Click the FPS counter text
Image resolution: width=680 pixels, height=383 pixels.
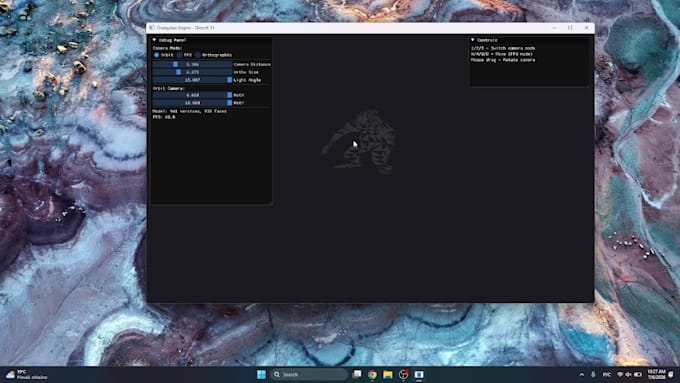coord(164,117)
